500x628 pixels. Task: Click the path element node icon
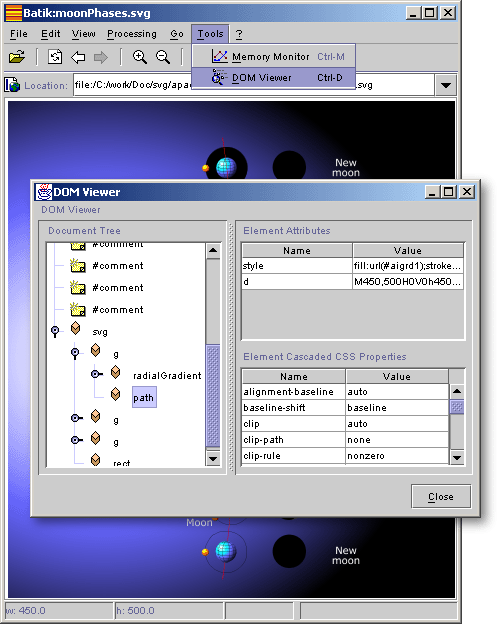click(x=115, y=394)
